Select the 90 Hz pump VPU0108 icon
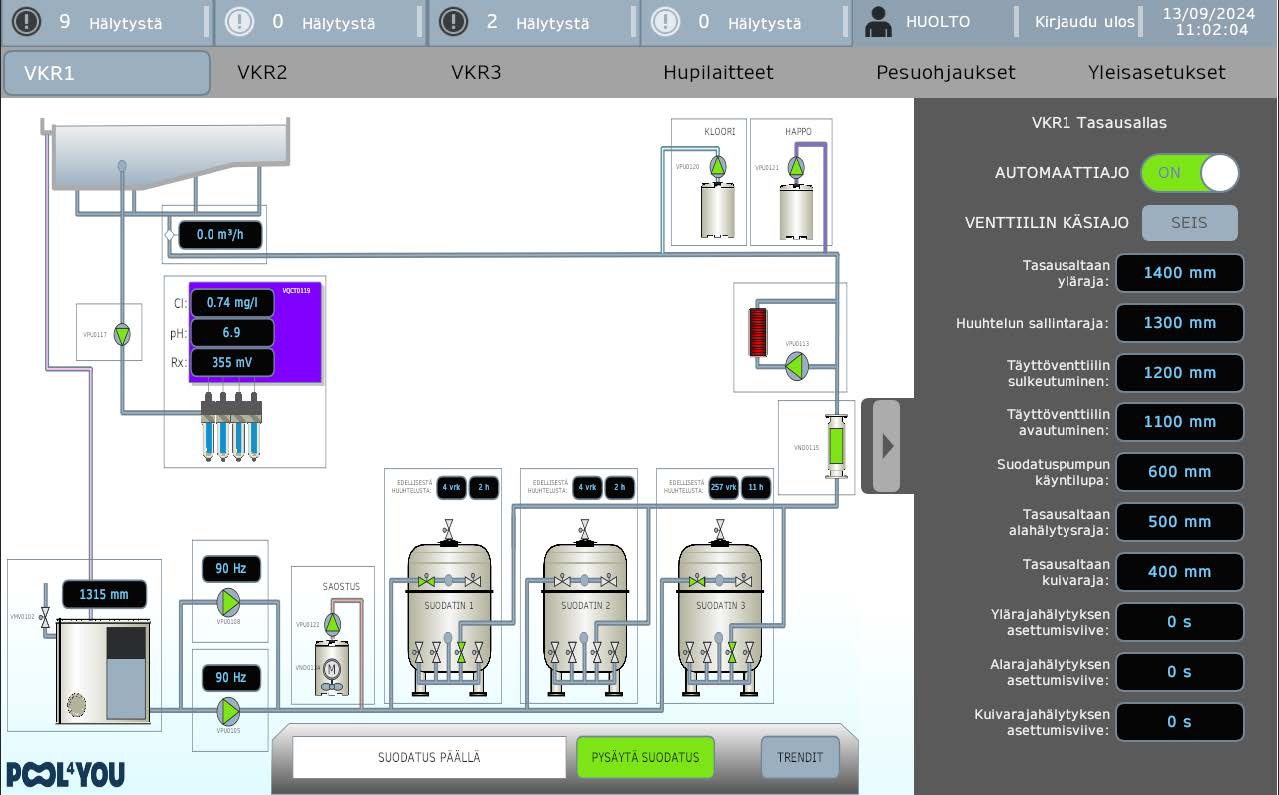Screen dimensions: 1279x795 click(x=230, y=602)
